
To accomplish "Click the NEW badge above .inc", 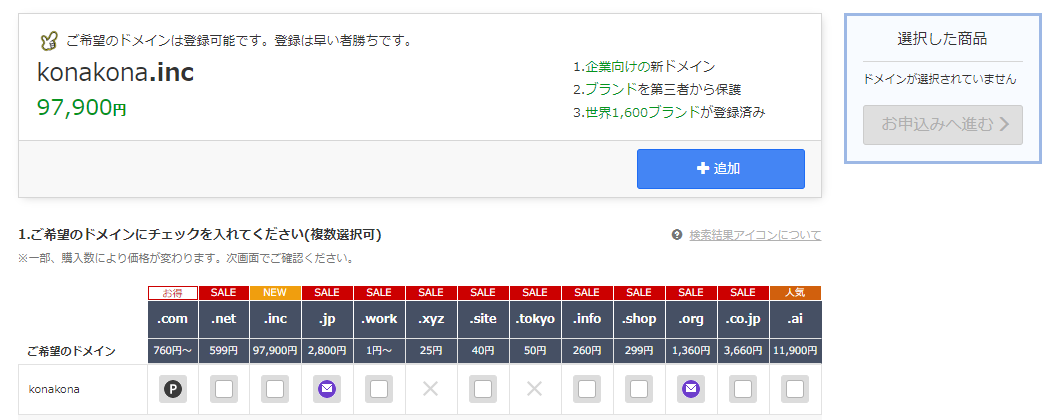I will tap(275, 293).
